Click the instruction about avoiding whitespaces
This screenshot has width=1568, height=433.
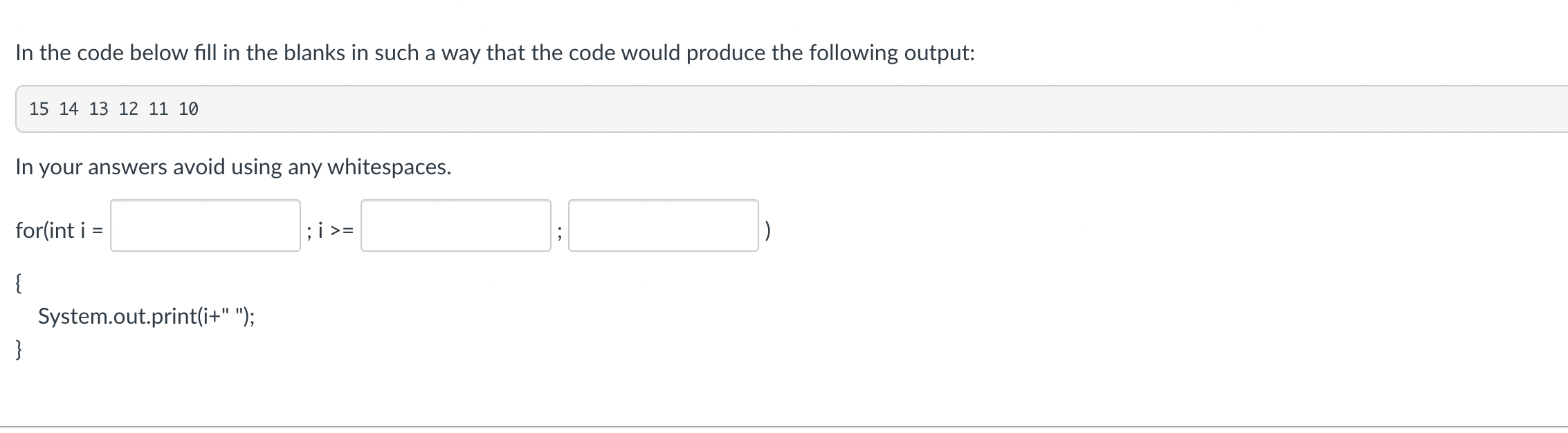click(233, 167)
